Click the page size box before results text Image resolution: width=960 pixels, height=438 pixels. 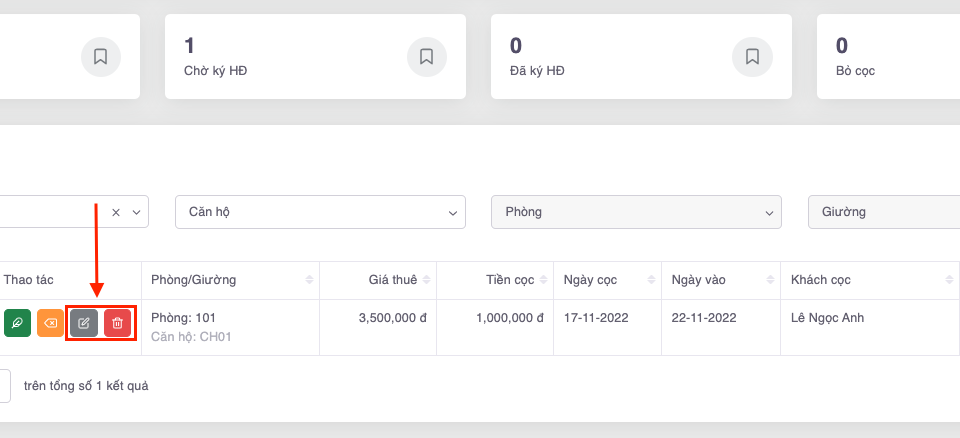(x=3, y=385)
